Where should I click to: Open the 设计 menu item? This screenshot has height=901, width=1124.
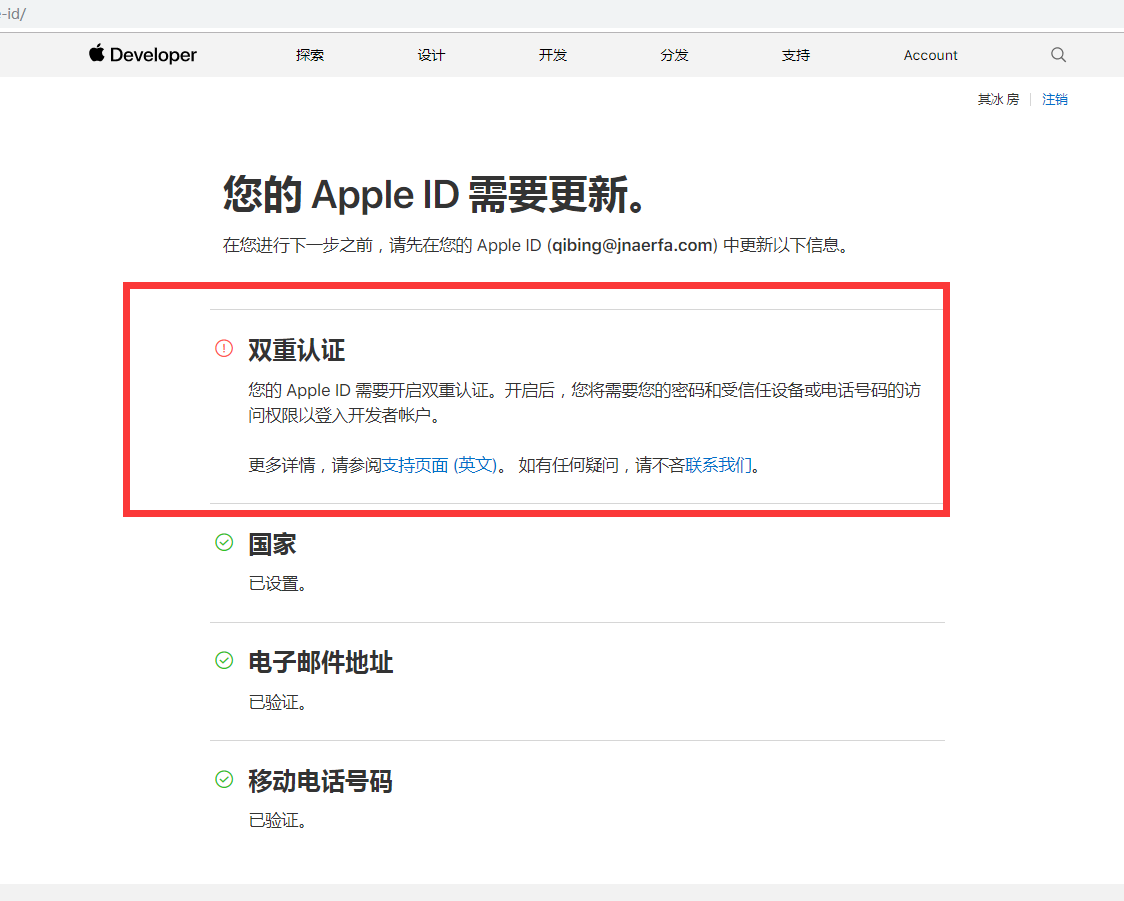pos(431,55)
